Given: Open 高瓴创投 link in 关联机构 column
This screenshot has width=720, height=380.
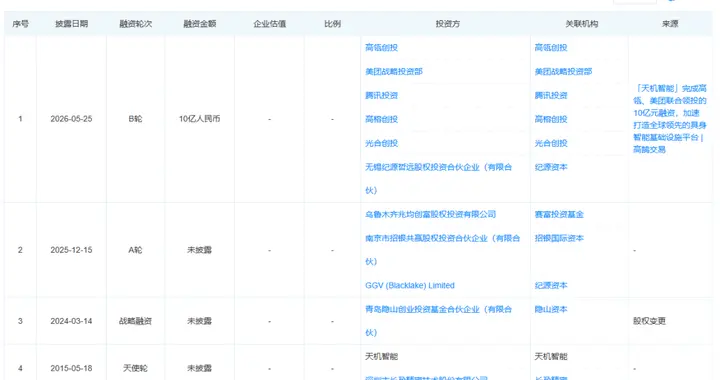Looking at the screenshot, I should tap(551, 48).
